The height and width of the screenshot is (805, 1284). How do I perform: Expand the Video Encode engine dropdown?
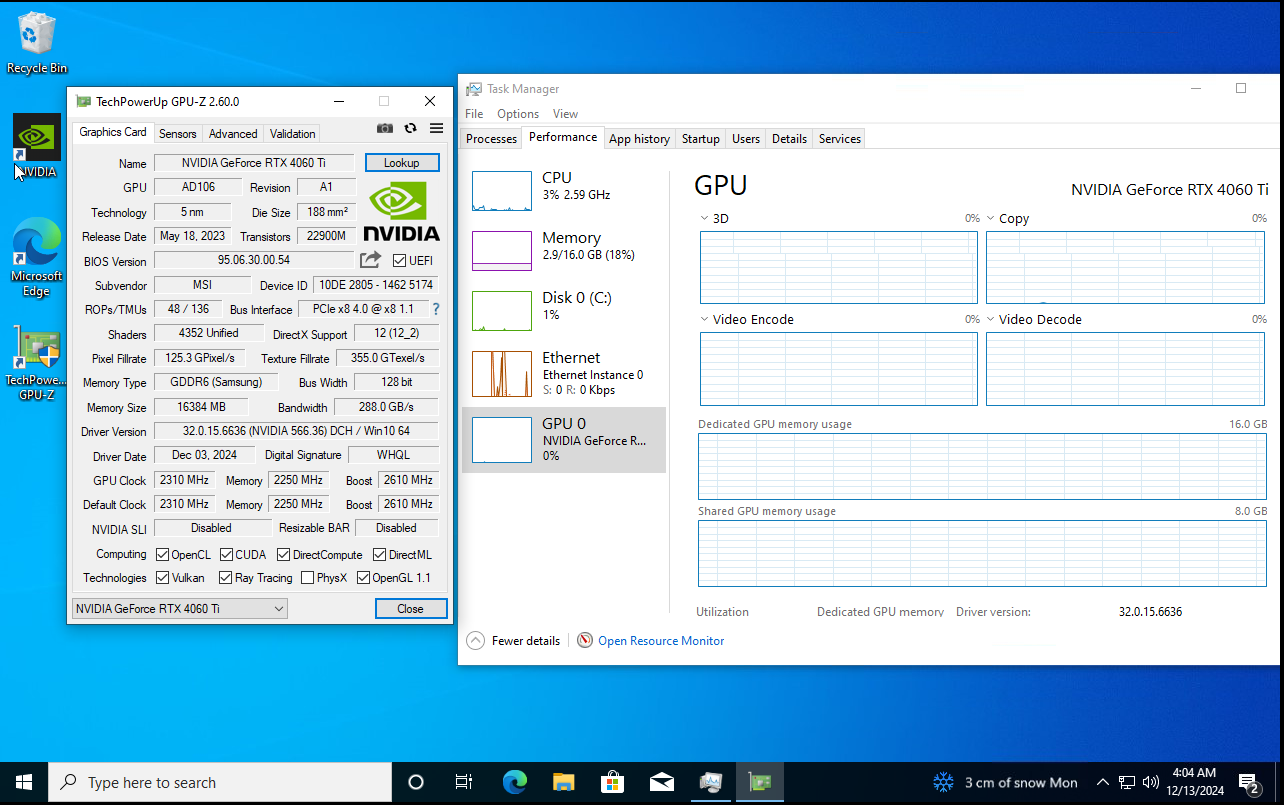pyautogui.click(x=705, y=319)
